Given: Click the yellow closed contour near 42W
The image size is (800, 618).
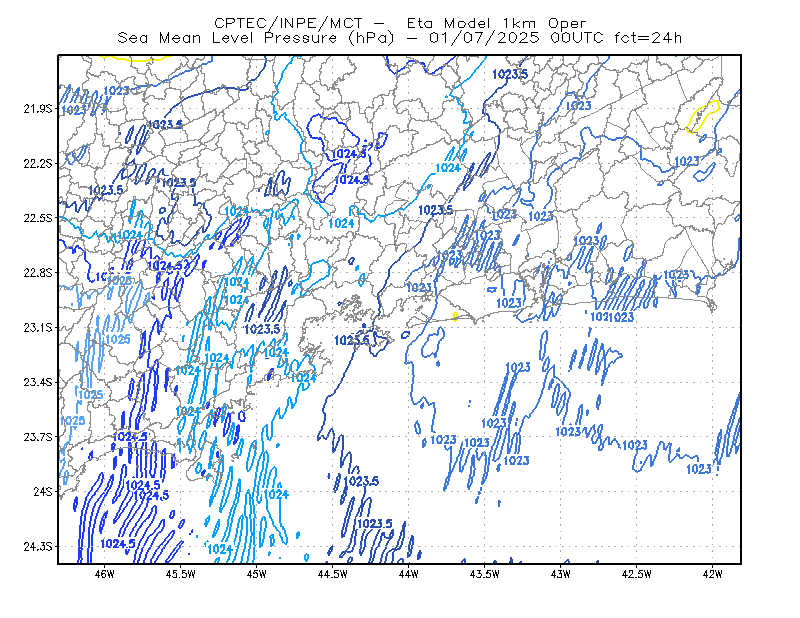Looking at the screenshot, I should 703,116.
